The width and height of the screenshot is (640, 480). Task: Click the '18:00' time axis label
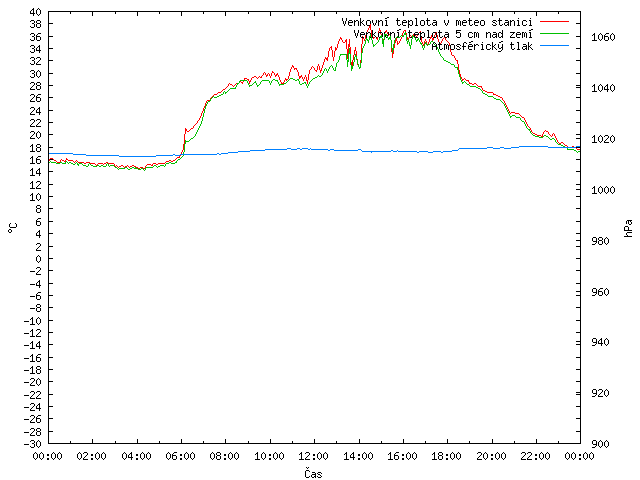[447, 456]
